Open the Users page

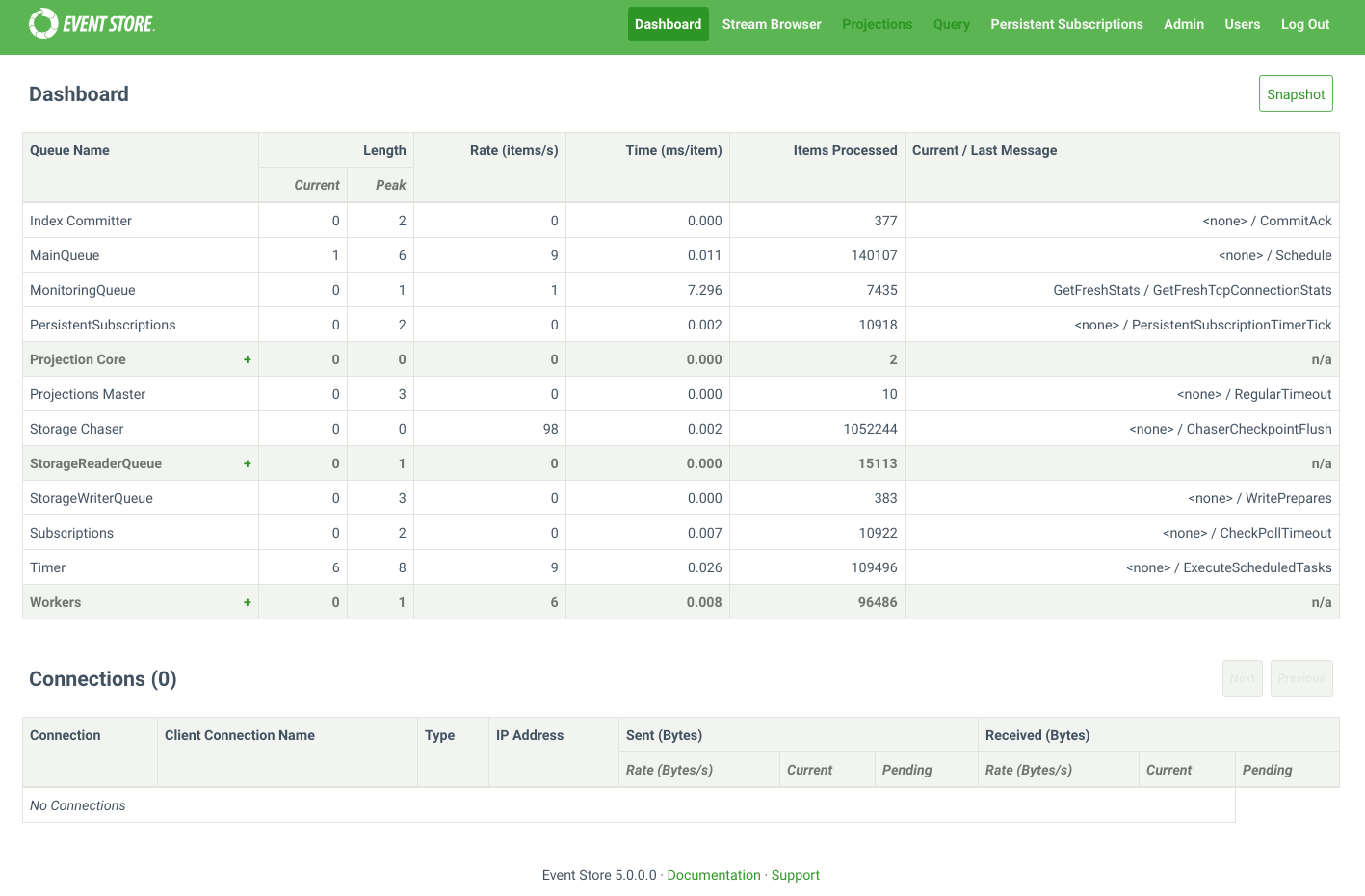pyautogui.click(x=1242, y=24)
